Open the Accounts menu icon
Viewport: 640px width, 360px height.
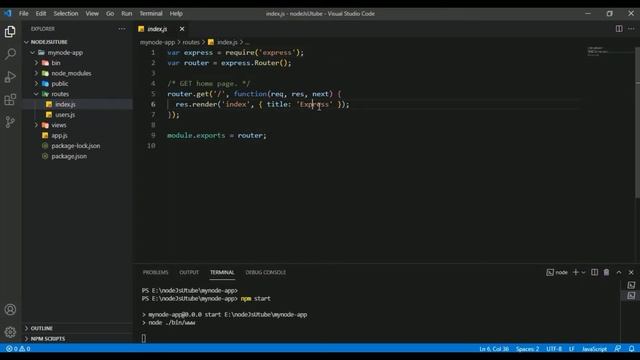[10, 309]
